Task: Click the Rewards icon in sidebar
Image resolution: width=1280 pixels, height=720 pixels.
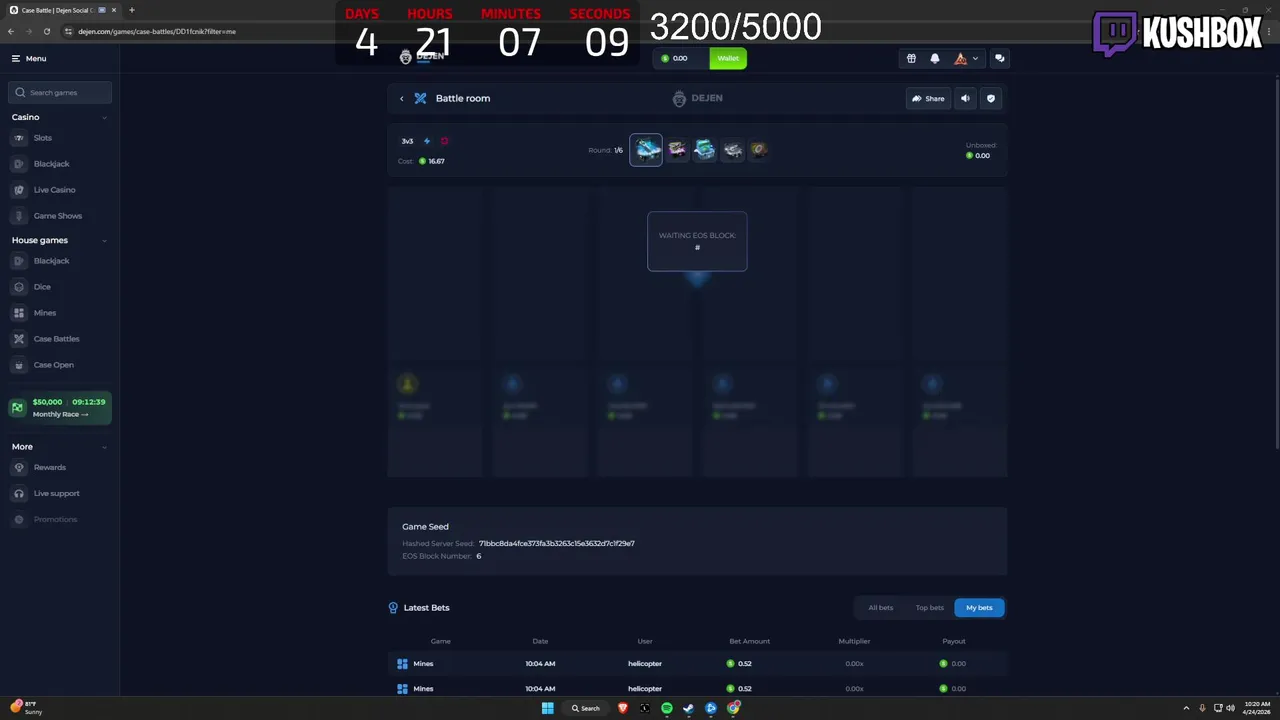Action: (19, 468)
